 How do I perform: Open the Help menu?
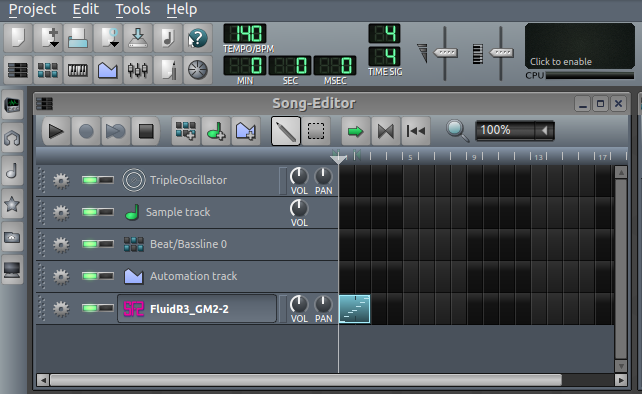(181, 9)
